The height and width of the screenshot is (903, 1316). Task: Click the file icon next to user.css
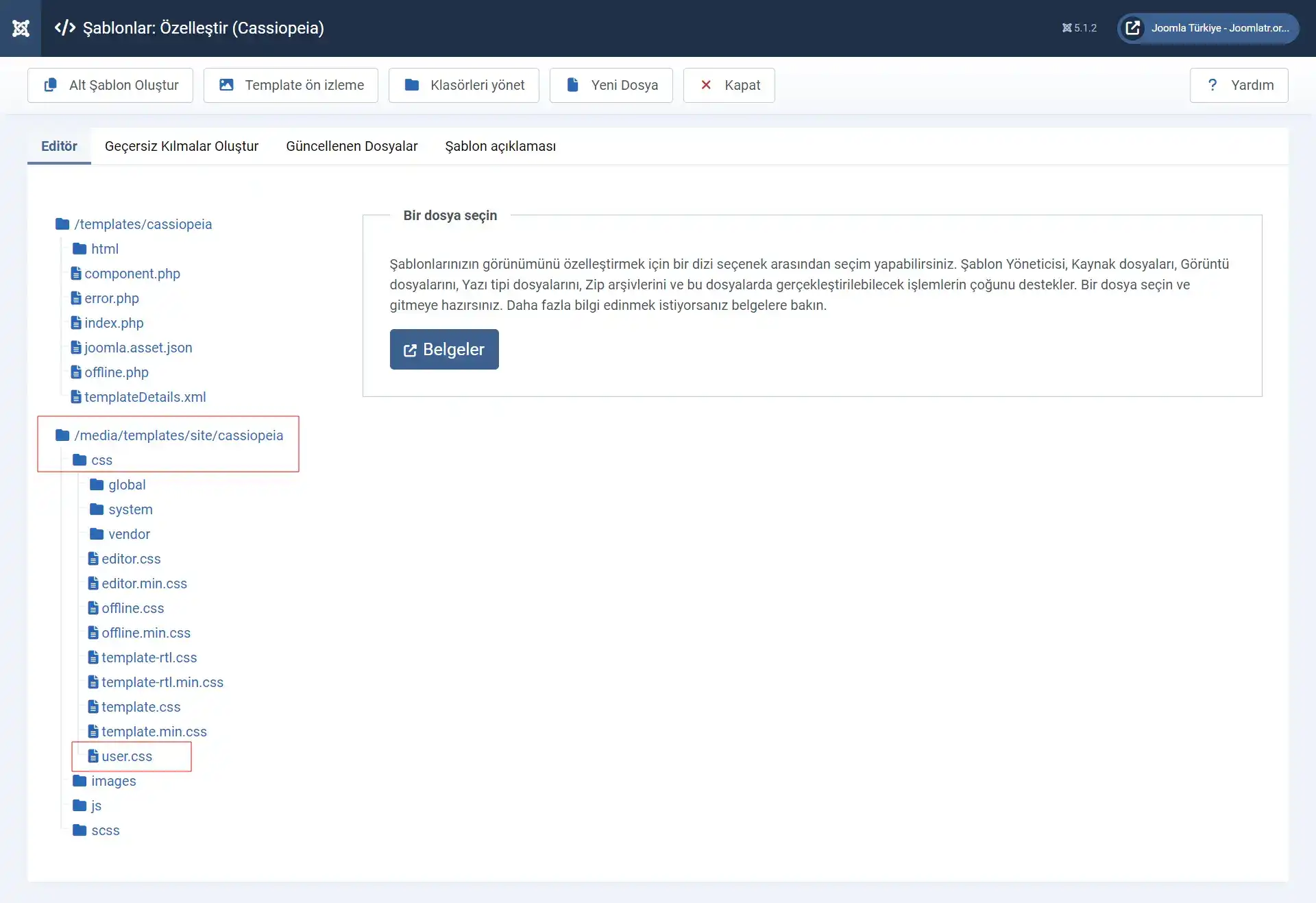[x=94, y=756]
